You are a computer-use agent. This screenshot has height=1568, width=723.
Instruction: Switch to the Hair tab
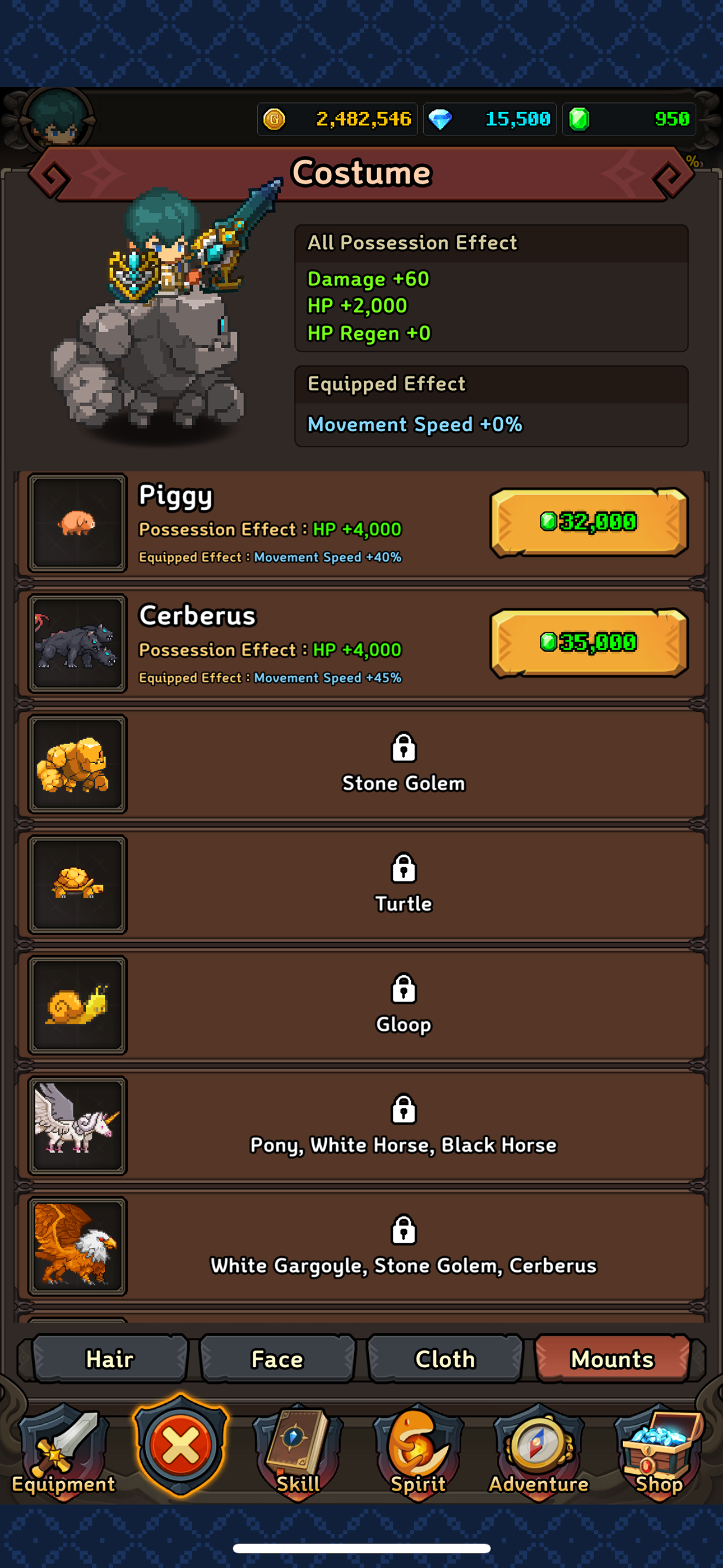click(109, 1359)
